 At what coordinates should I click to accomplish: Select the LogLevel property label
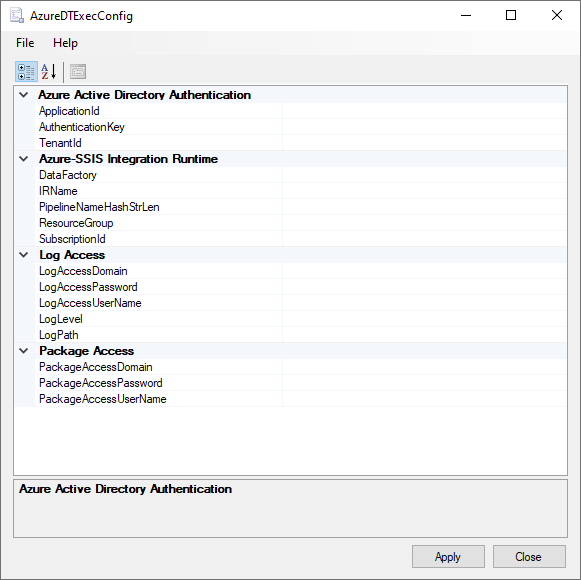click(x=61, y=319)
